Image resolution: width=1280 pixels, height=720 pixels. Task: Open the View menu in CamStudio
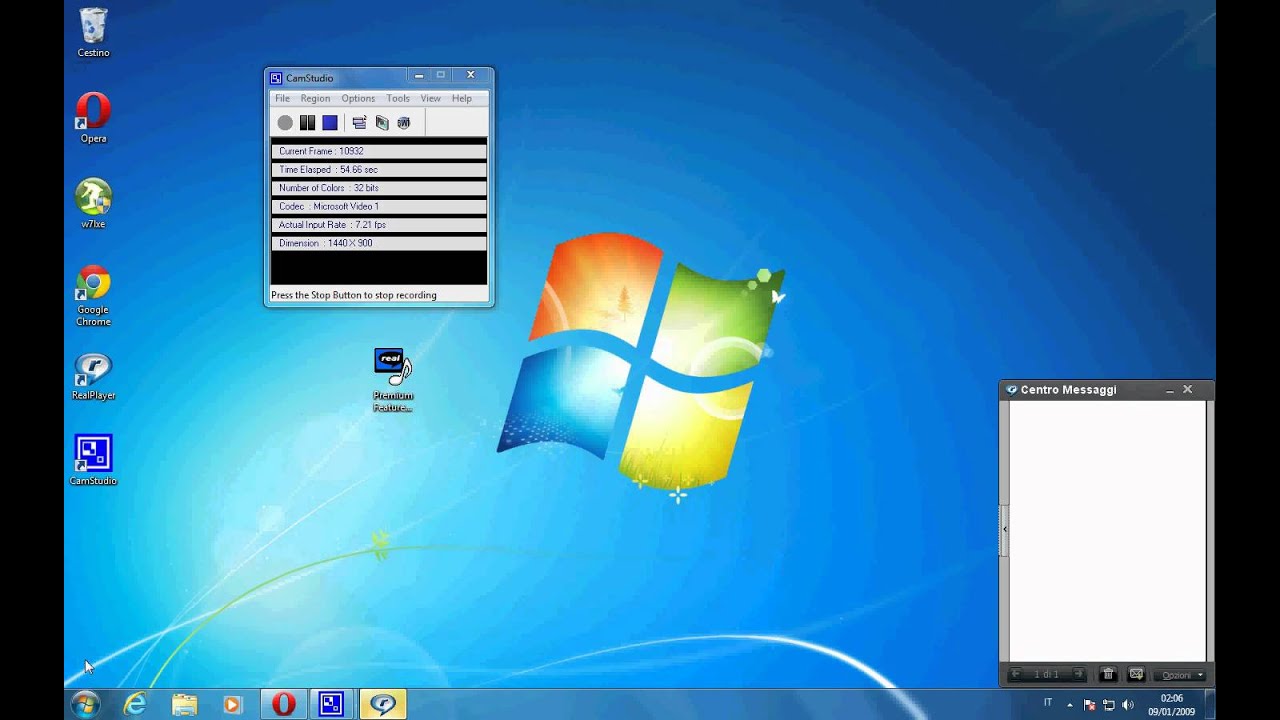pos(430,98)
